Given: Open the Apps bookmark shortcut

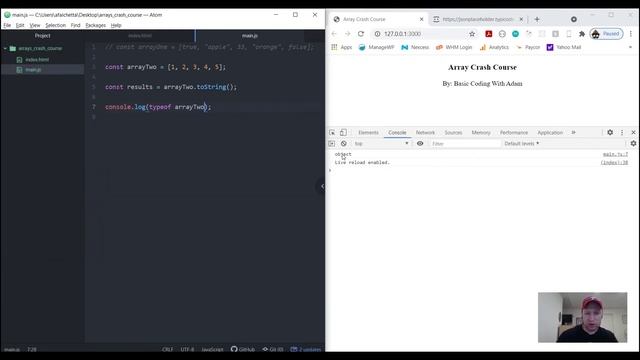Looking at the screenshot, I should point(342,47).
